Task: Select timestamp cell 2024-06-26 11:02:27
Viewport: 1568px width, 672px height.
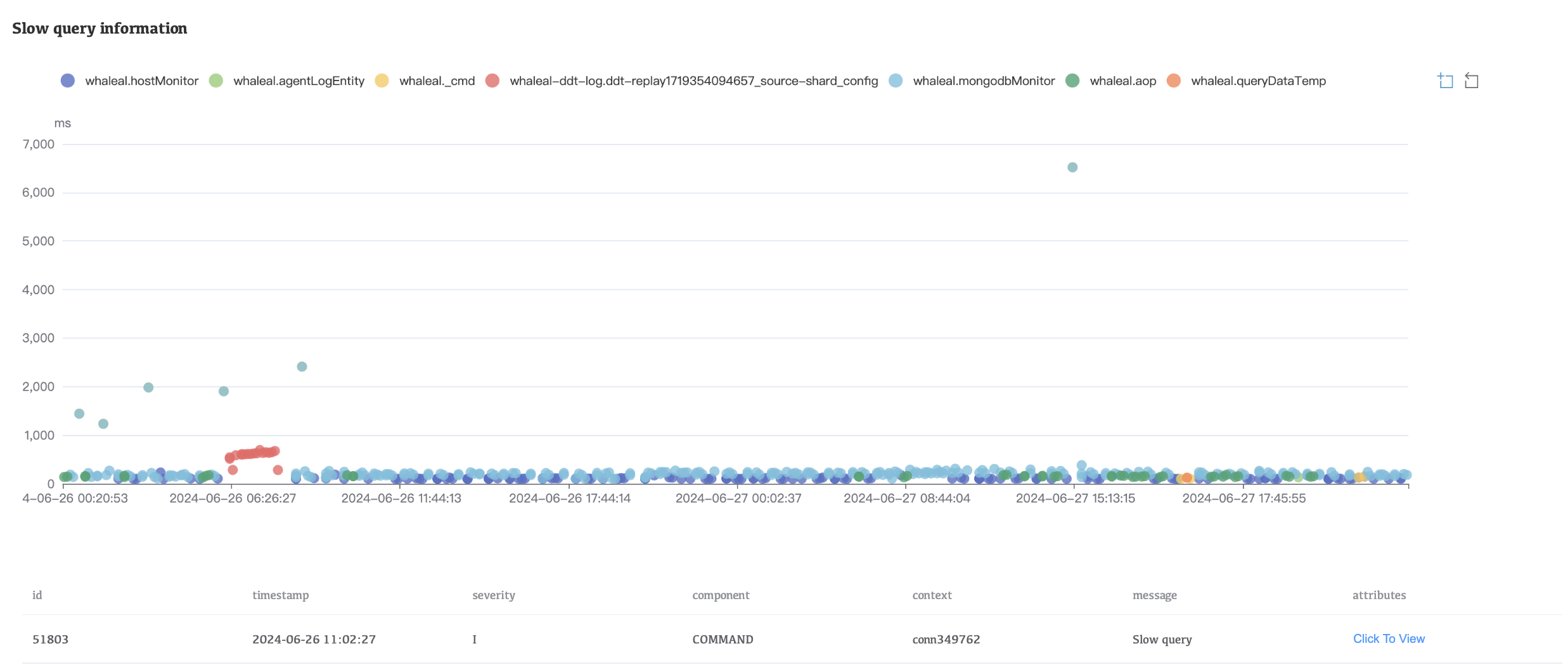Action: pos(314,639)
